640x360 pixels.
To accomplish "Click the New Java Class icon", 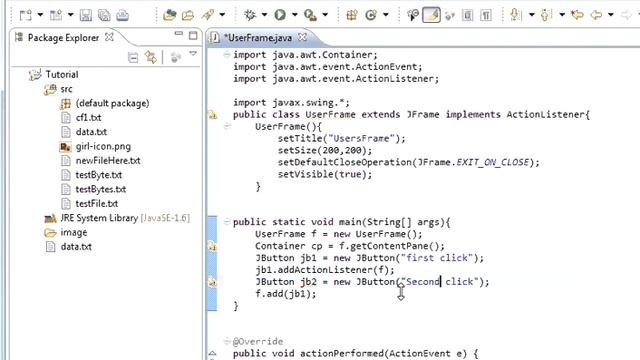I will 371,15.
